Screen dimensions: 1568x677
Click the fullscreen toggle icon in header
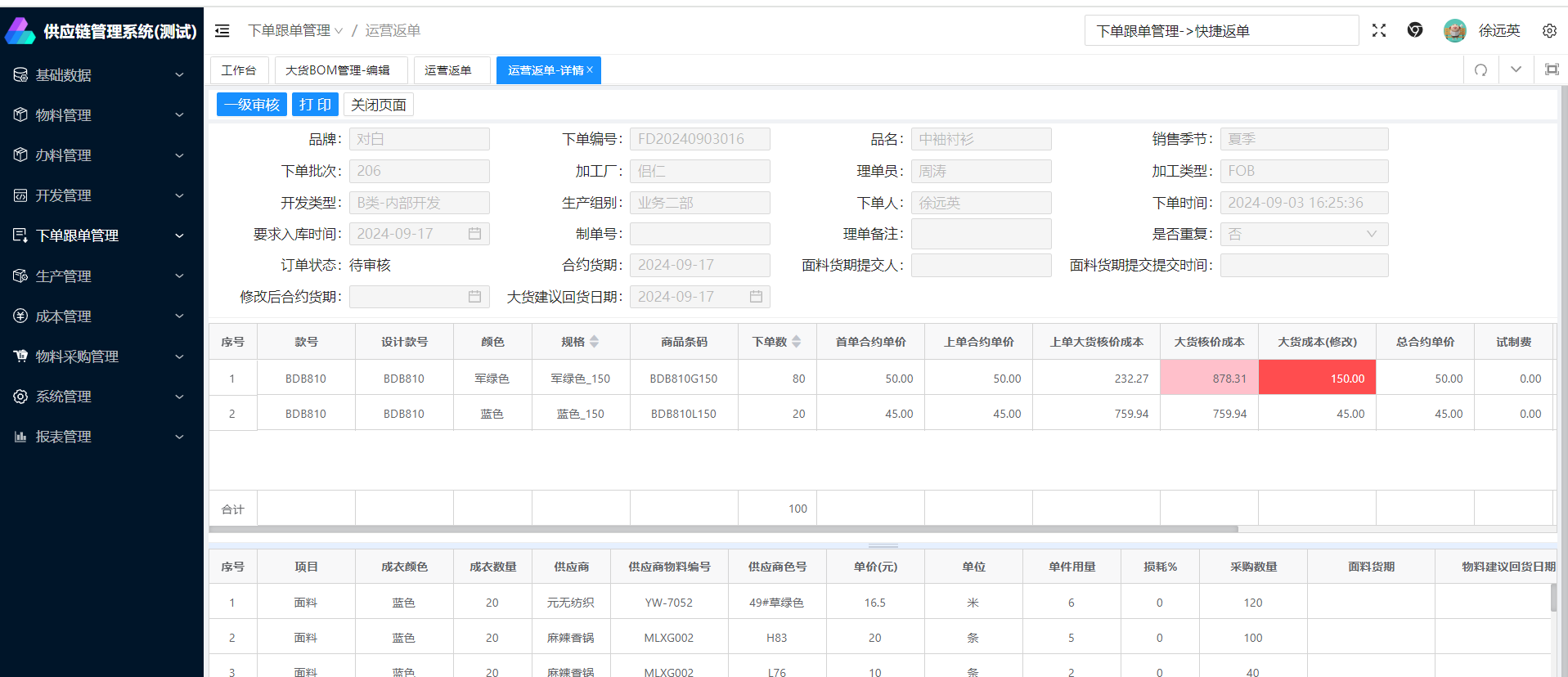(x=1379, y=30)
